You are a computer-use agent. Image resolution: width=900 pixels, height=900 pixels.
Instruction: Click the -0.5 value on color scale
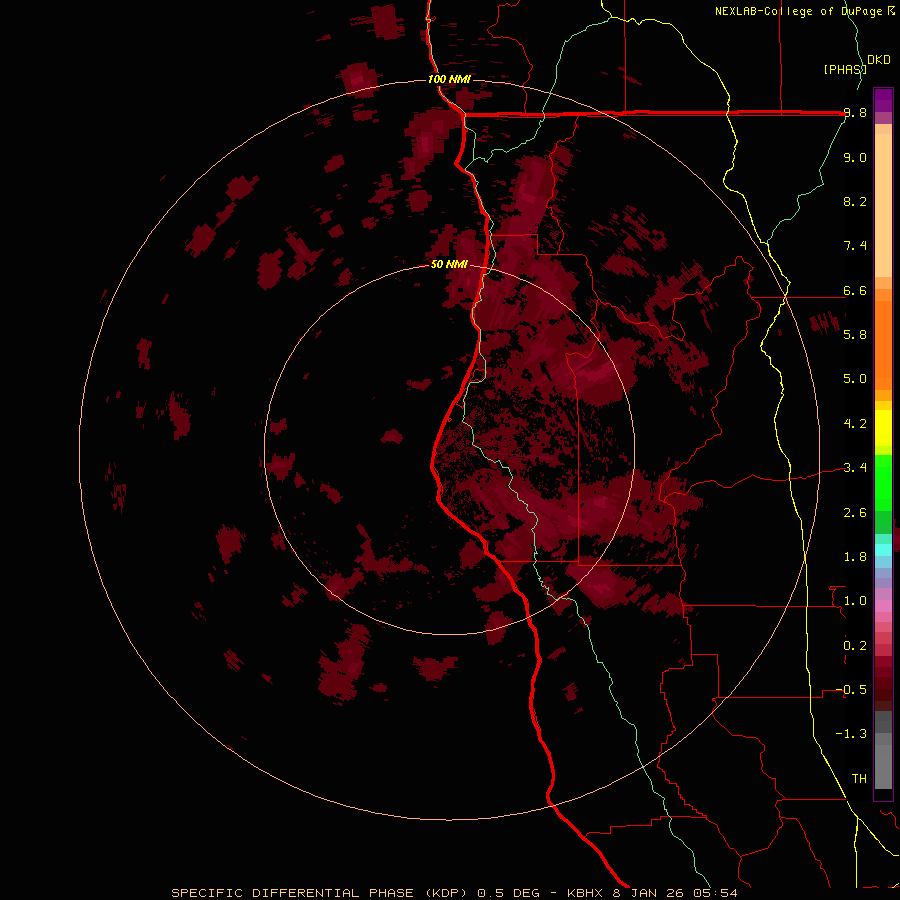(852, 690)
